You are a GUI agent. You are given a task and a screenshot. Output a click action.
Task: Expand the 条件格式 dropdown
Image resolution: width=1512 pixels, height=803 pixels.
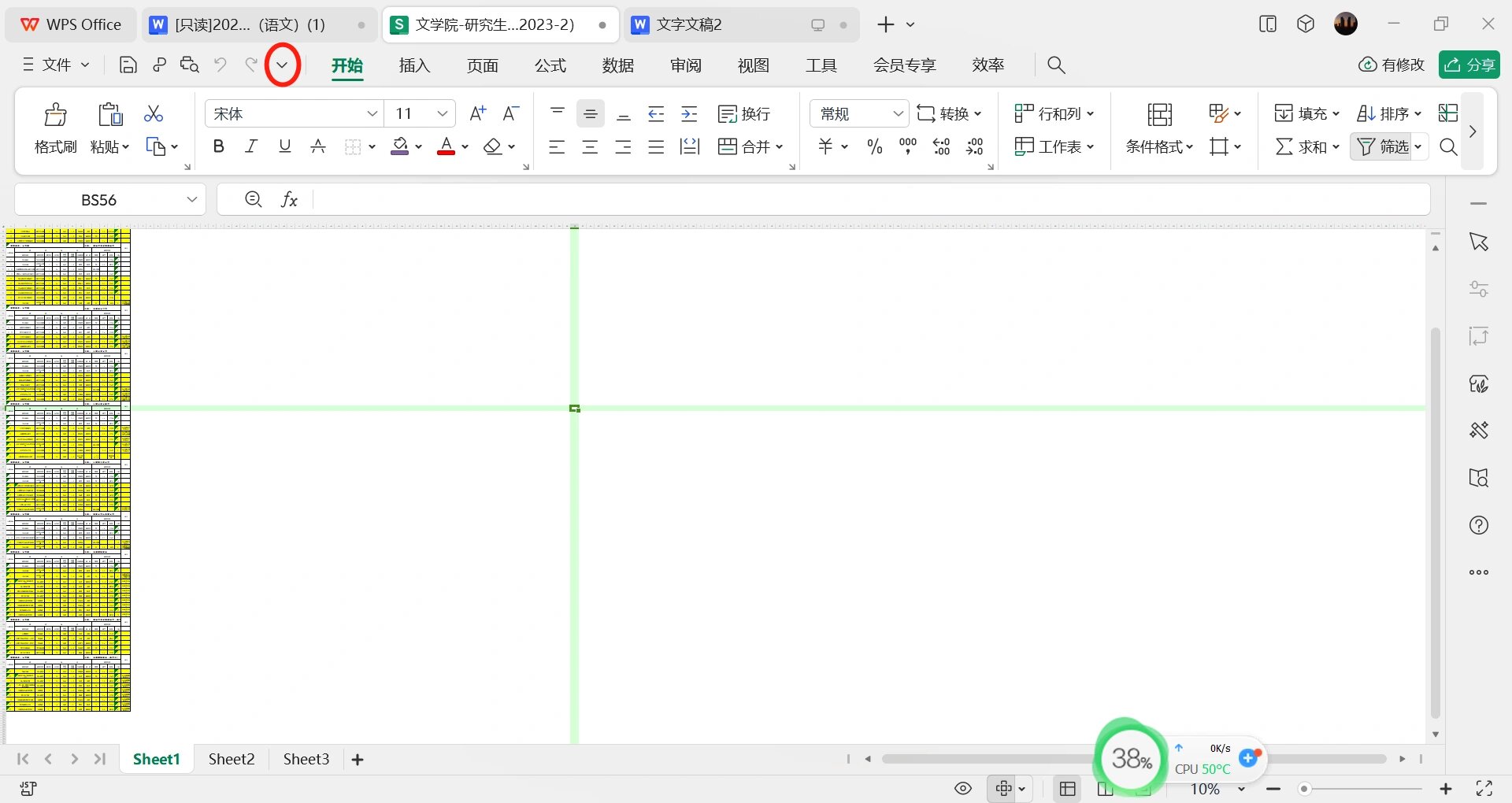tap(1190, 147)
